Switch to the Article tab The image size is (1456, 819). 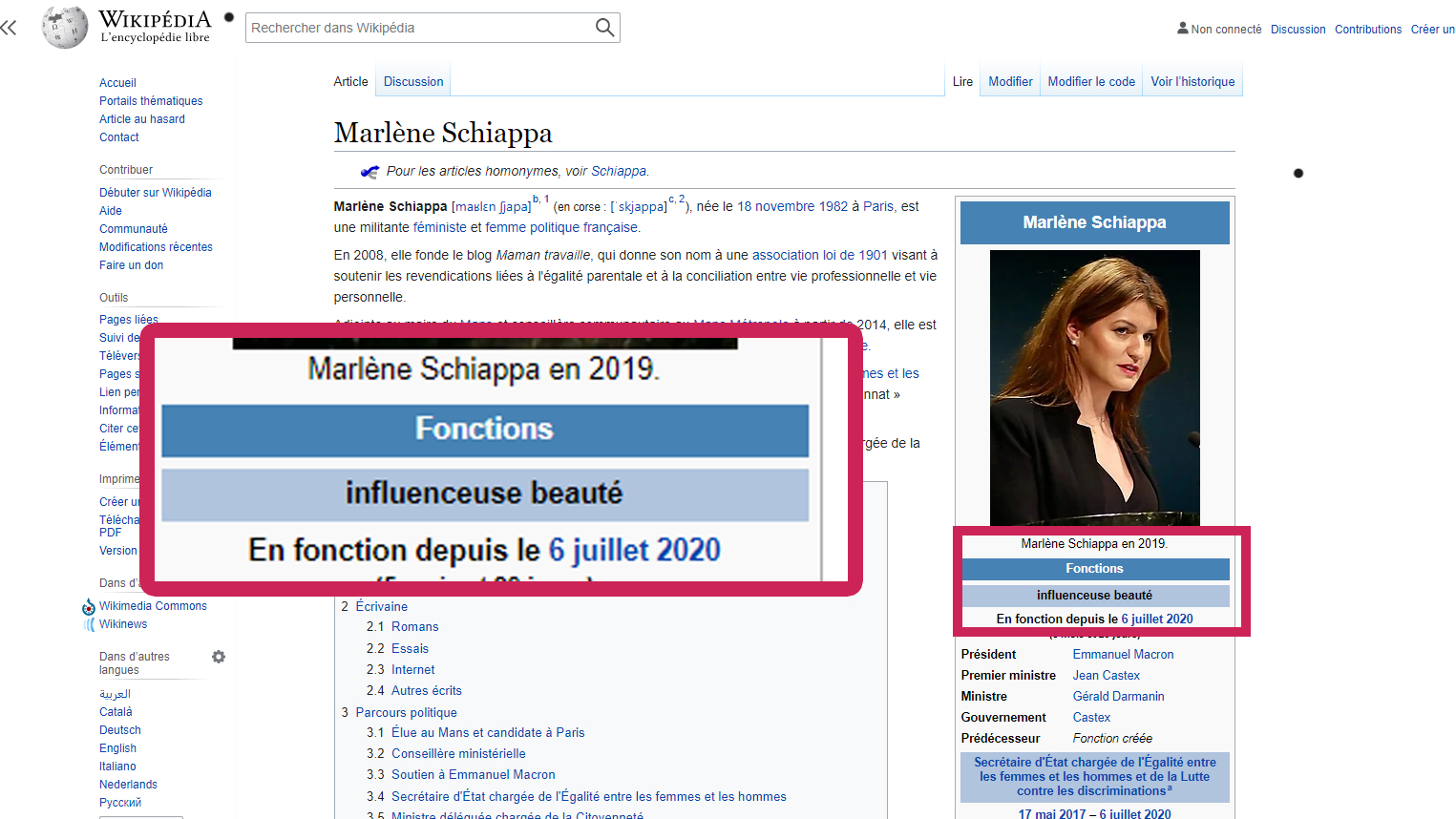coord(350,82)
